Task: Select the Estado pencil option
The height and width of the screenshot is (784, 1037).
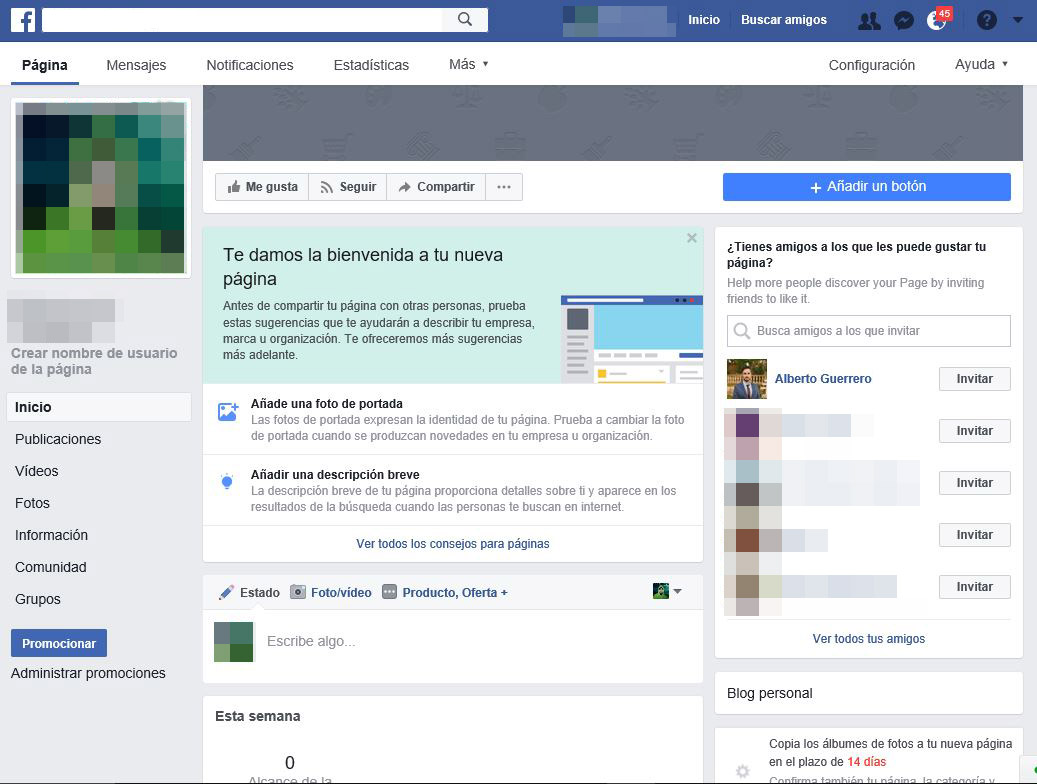Action: coord(249,592)
